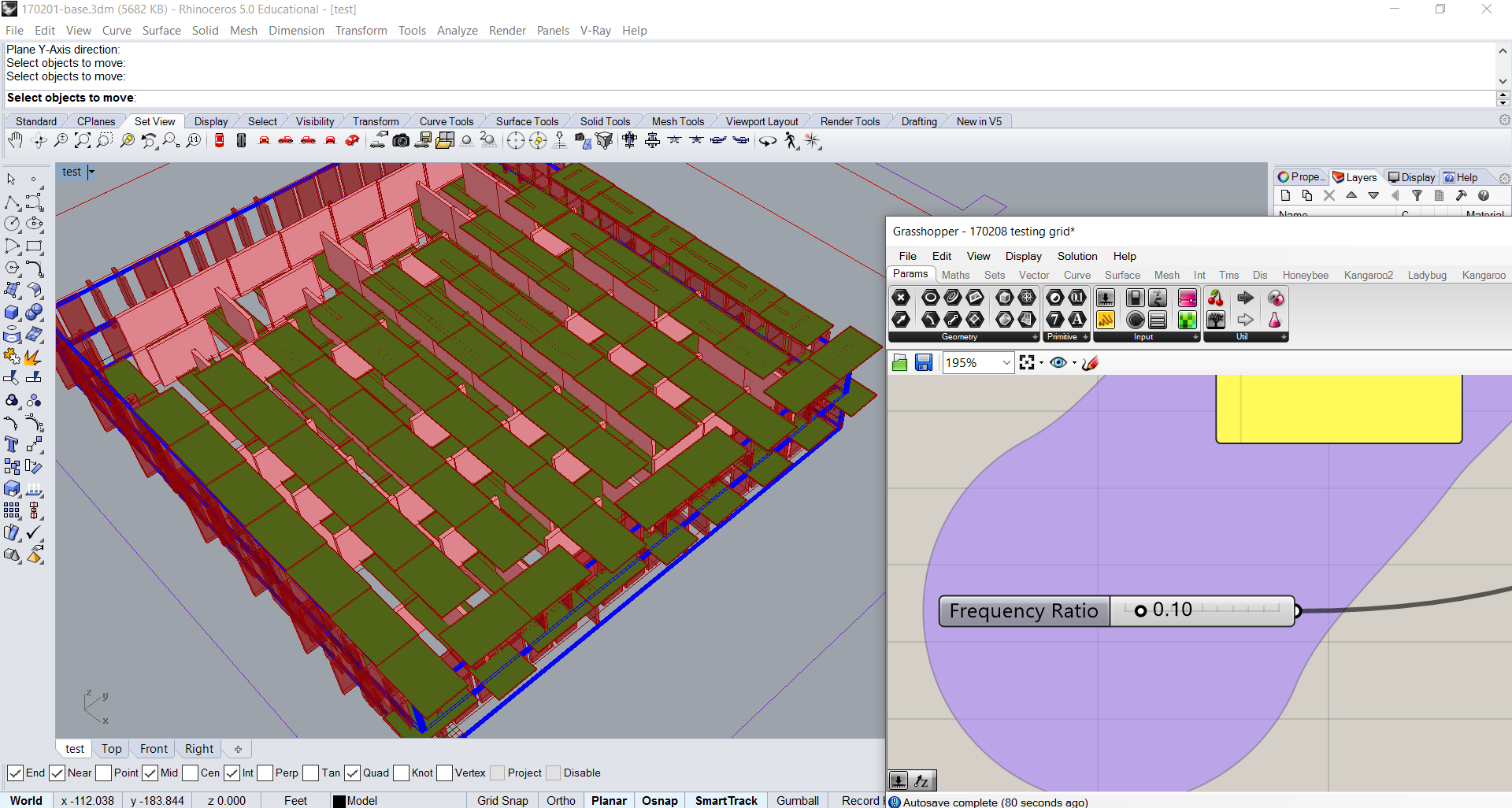Expand the Input group panel arrow
The height and width of the screenshot is (808, 1512).
pos(1195,337)
